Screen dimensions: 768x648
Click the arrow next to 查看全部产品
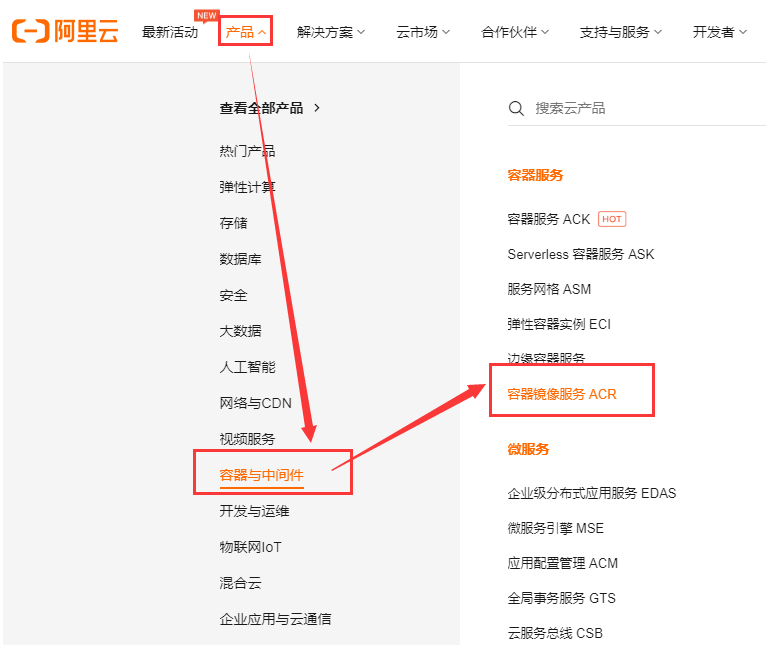317,108
